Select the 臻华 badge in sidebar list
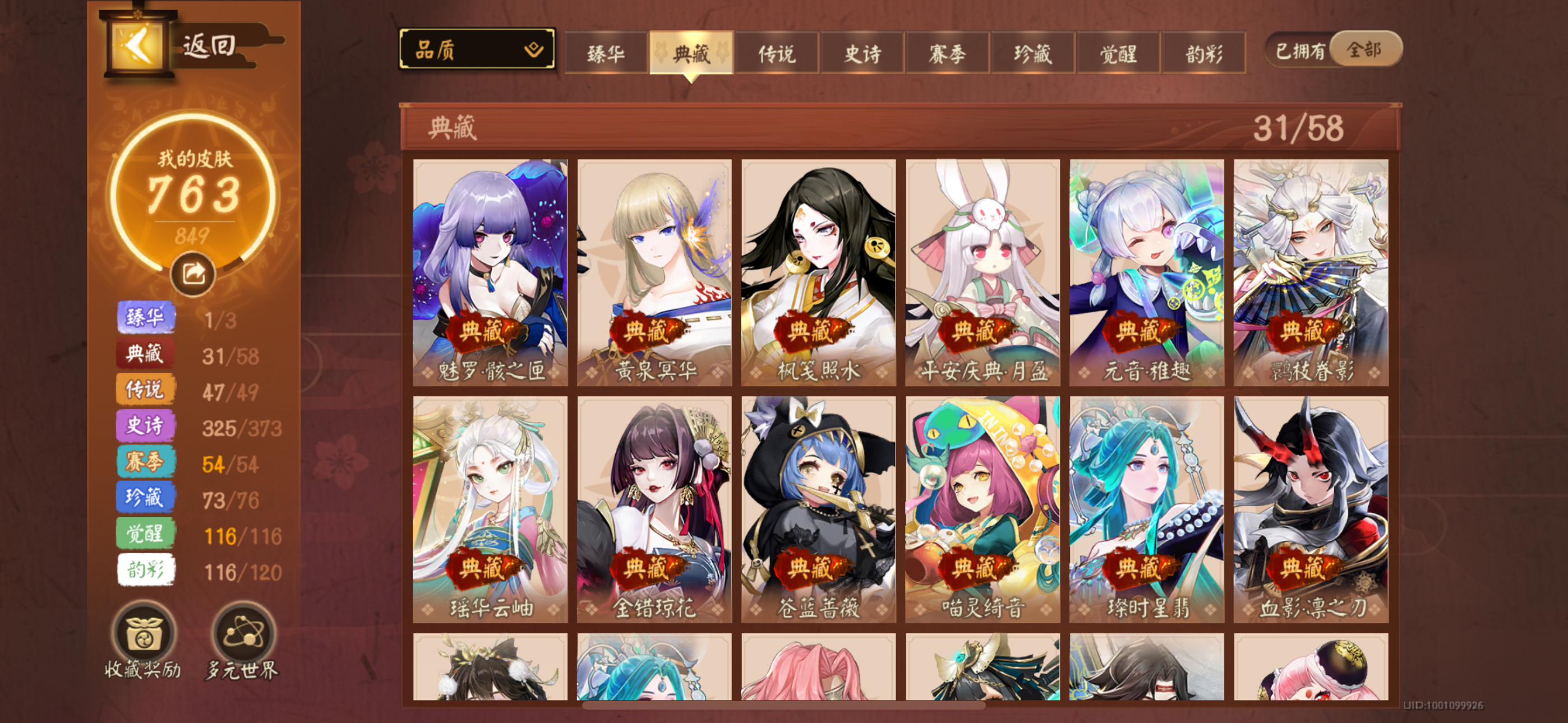The image size is (1568, 723). 145,317
